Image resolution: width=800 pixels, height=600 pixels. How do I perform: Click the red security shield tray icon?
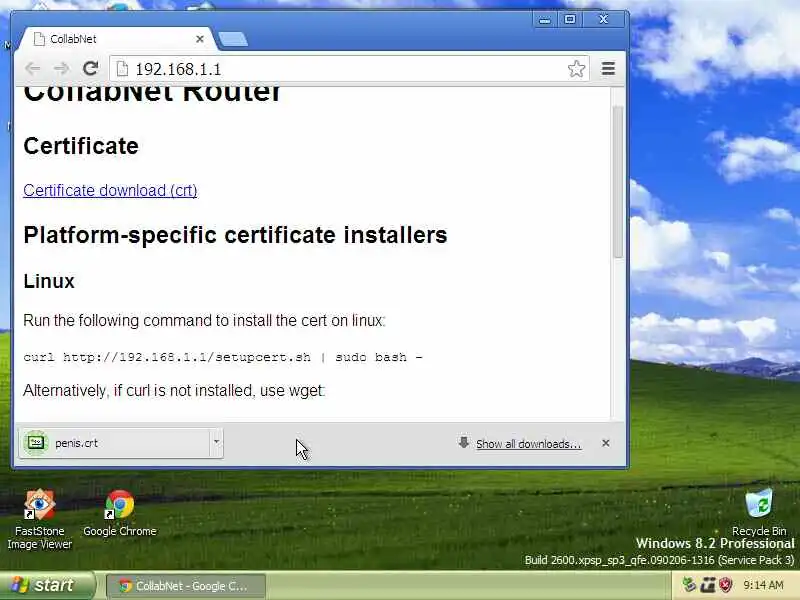(x=726, y=585)
